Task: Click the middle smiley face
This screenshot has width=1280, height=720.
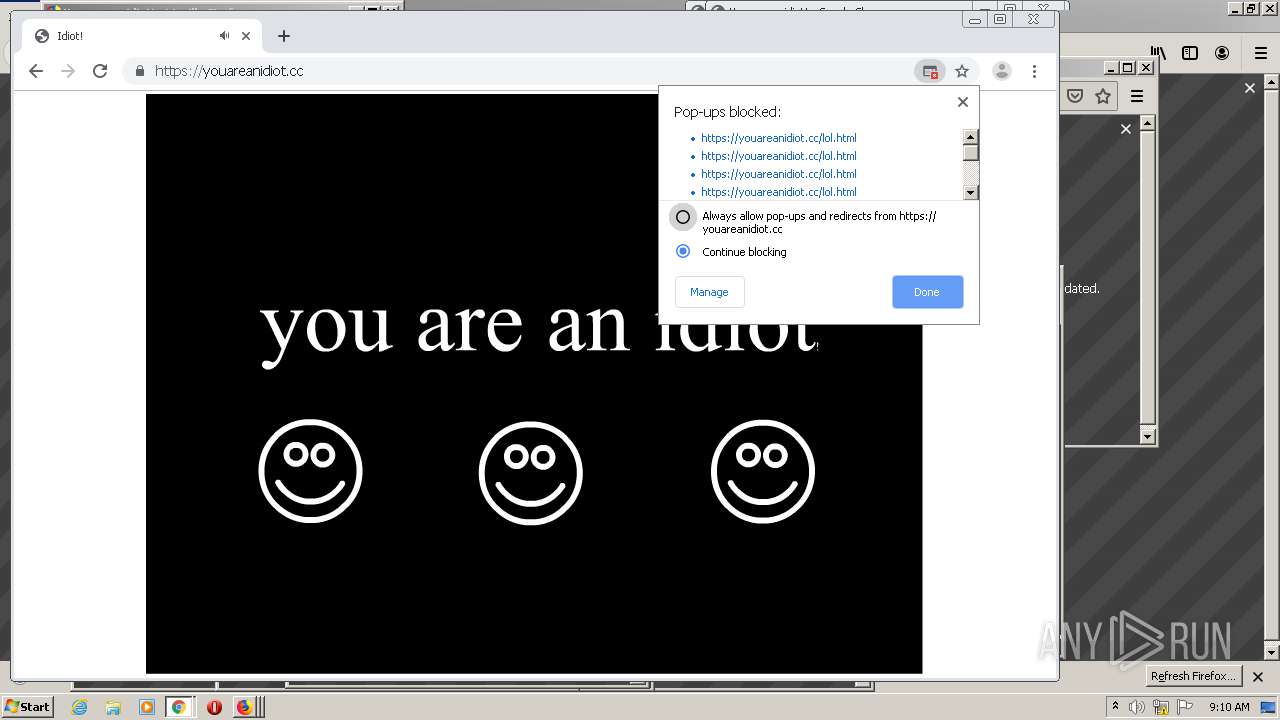Action: tap(530, 472)
